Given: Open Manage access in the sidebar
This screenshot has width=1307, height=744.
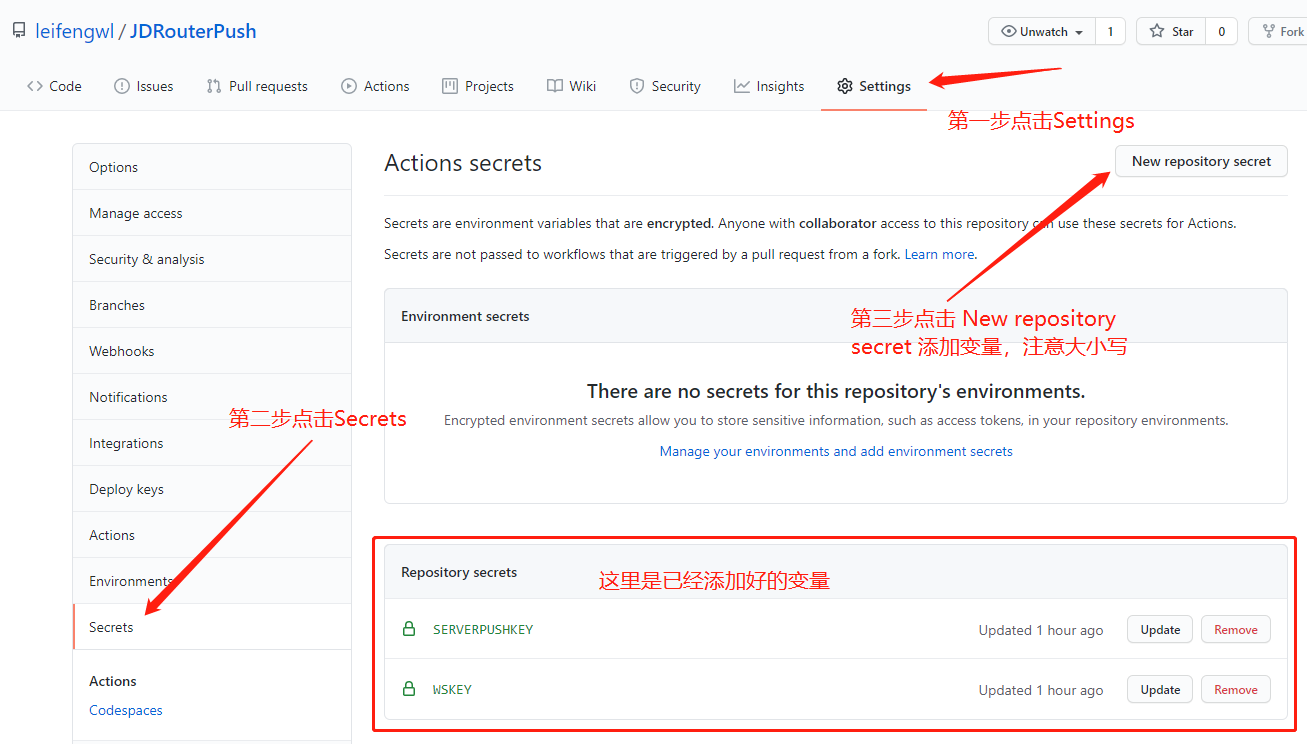Looking at the screenshot, I should (212, 213).
